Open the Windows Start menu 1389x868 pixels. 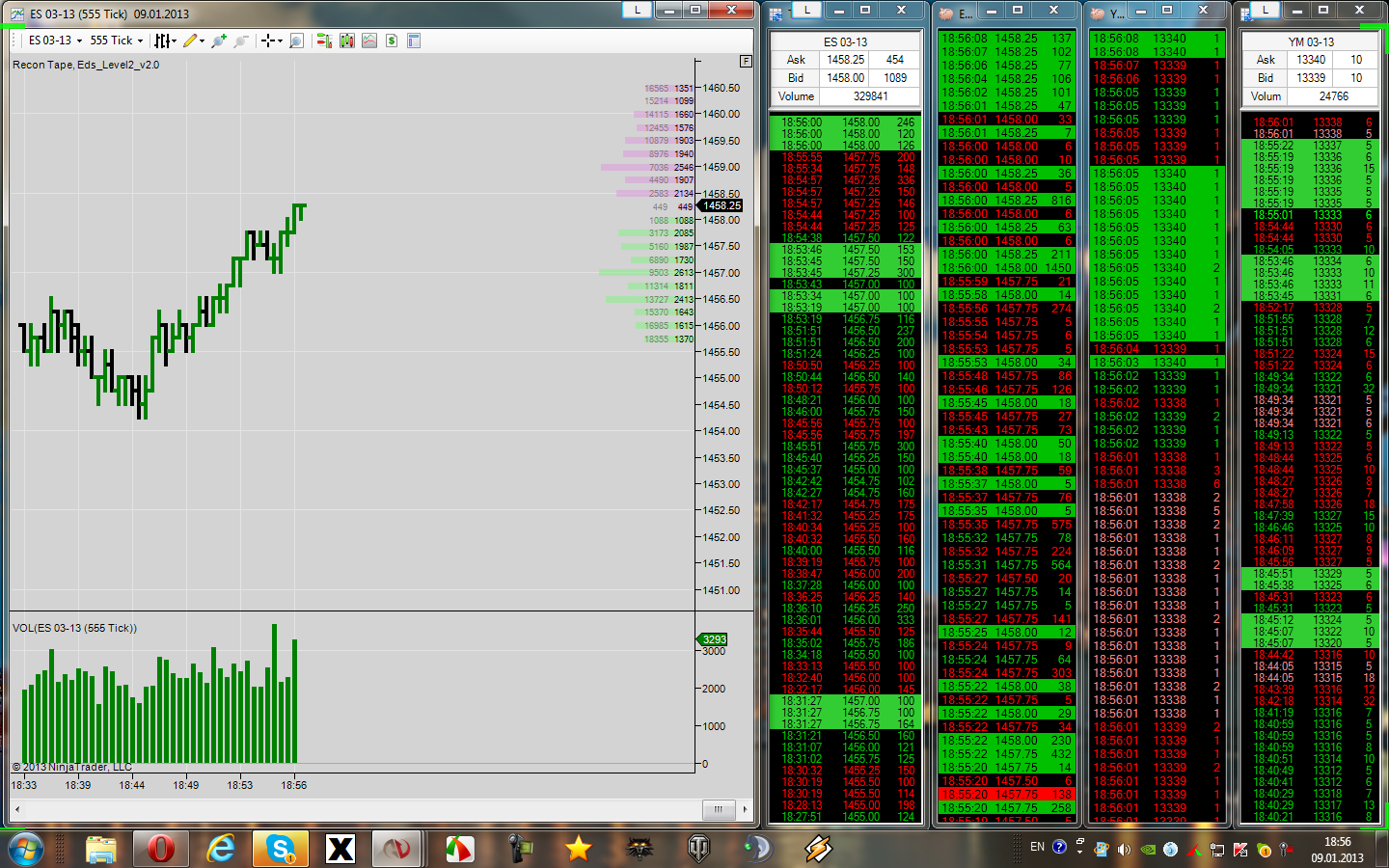[x=26, y=848]
